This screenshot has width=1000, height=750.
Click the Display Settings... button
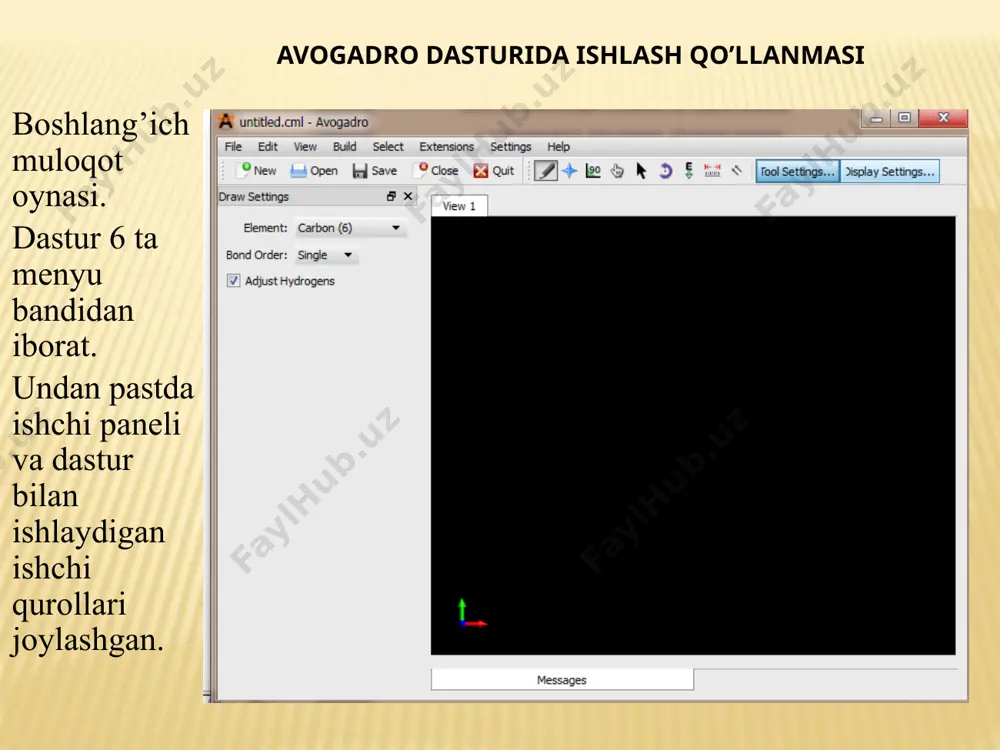click(890, 172)
